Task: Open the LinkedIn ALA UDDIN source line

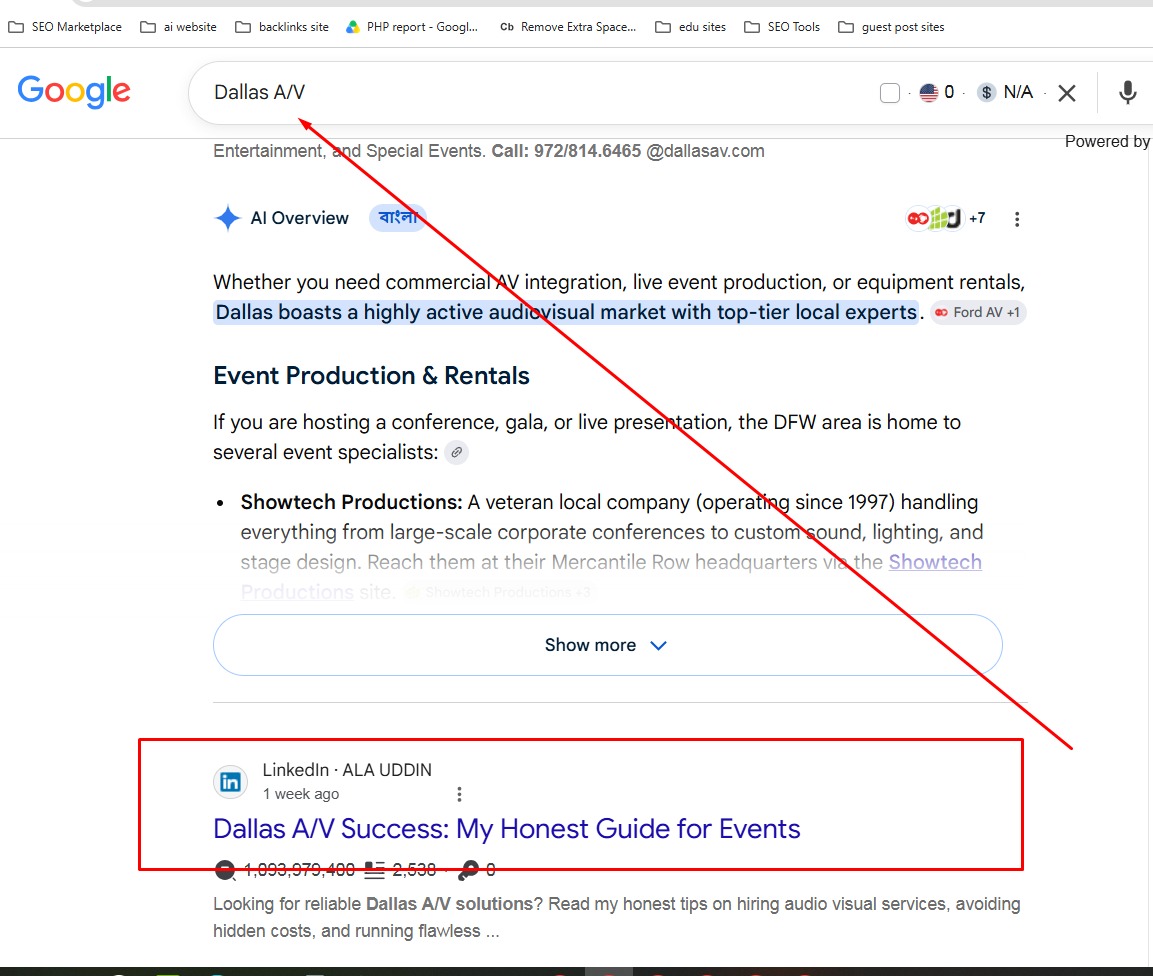Action: 347,770
